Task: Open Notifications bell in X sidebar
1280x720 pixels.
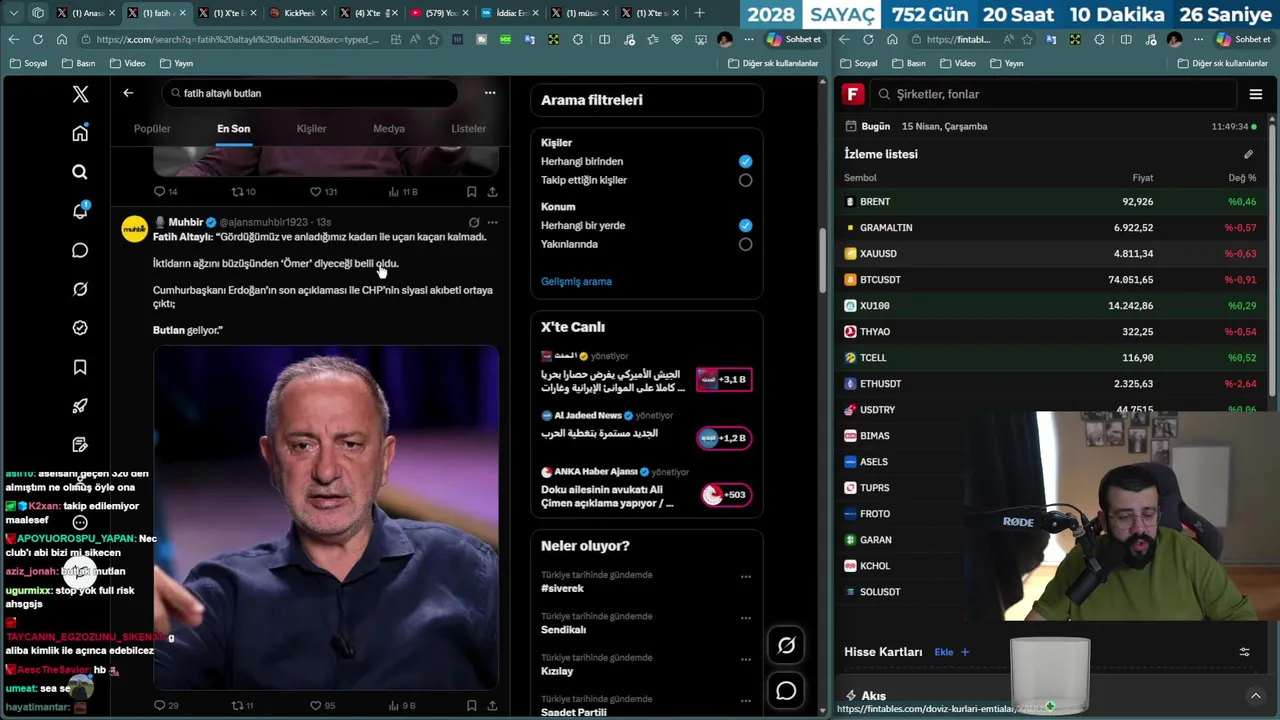Action: pos(80,211)
